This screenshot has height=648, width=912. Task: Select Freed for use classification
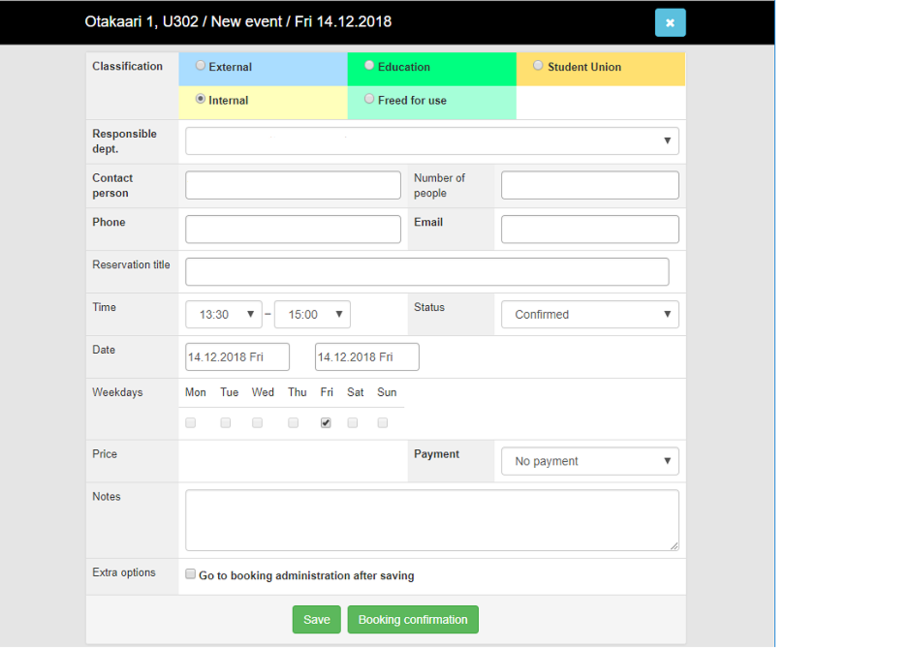(x=369, y=99)
